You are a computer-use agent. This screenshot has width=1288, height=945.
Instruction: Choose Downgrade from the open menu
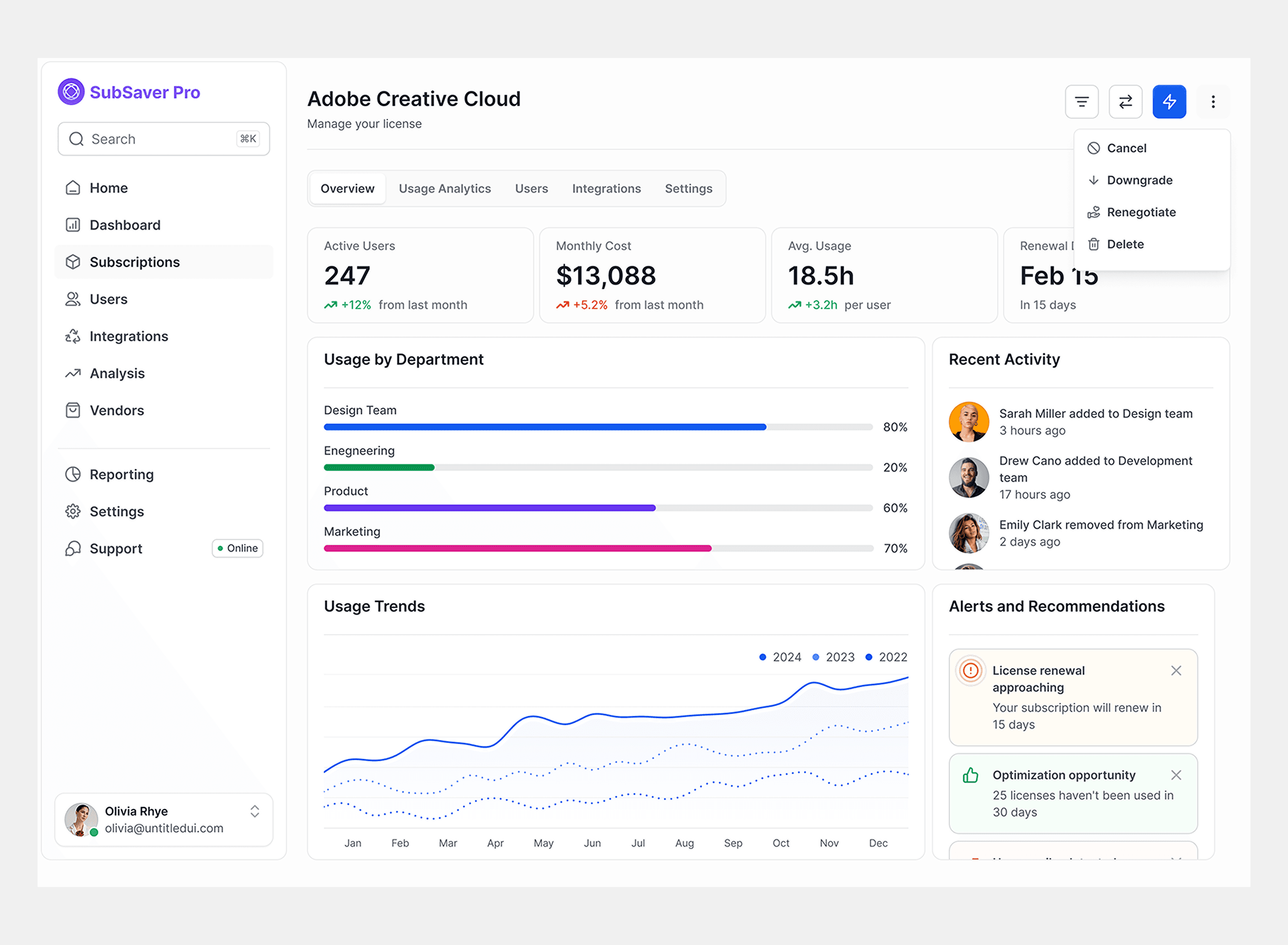1139,180
